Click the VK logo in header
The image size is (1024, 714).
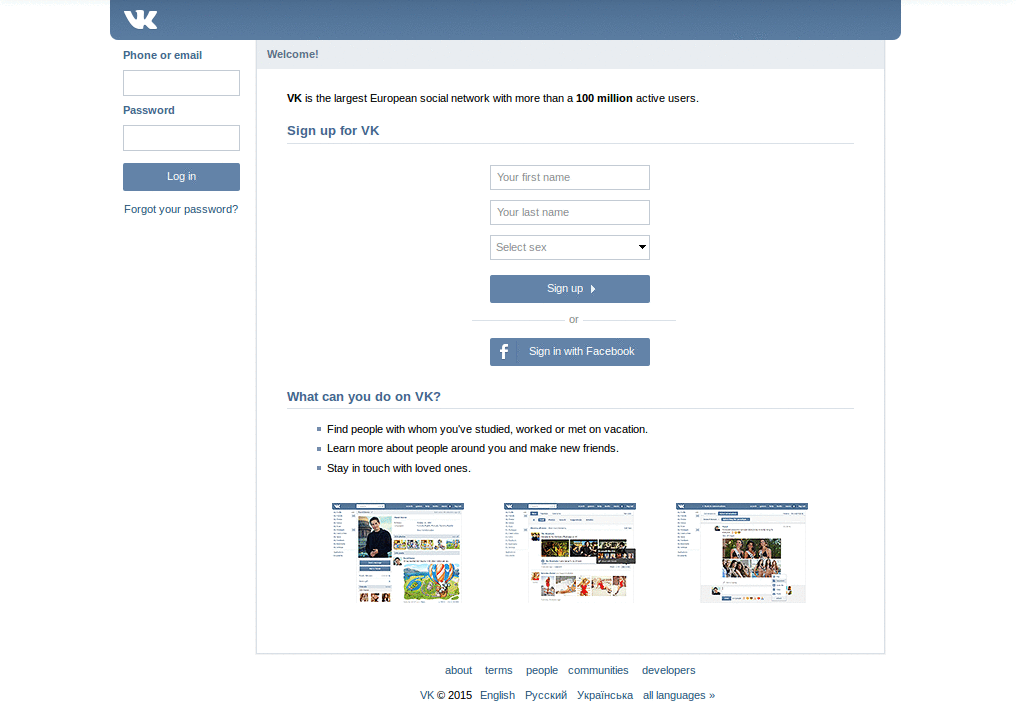(140, 20)
